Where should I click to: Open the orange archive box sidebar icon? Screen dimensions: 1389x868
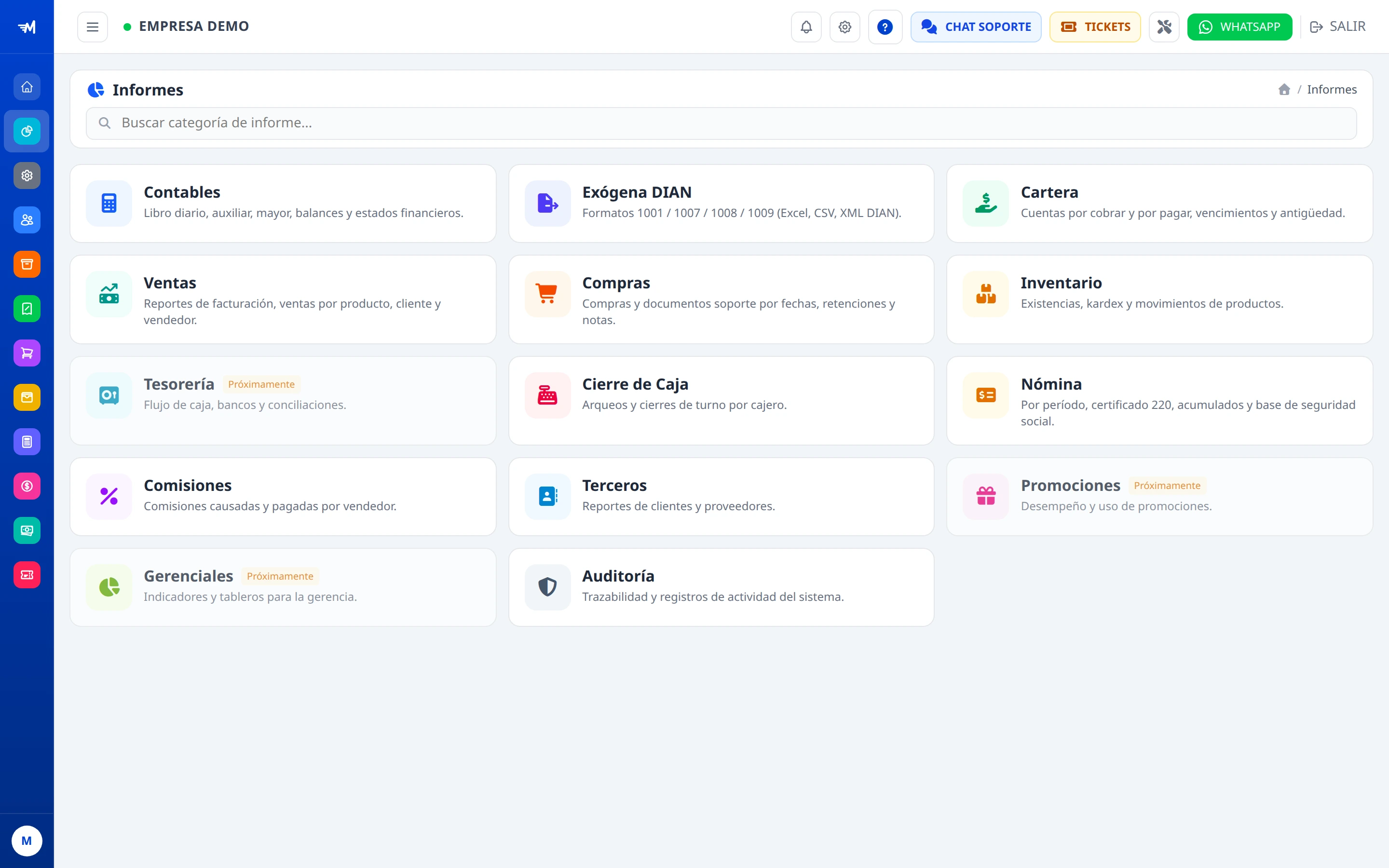tap(27, 264)
